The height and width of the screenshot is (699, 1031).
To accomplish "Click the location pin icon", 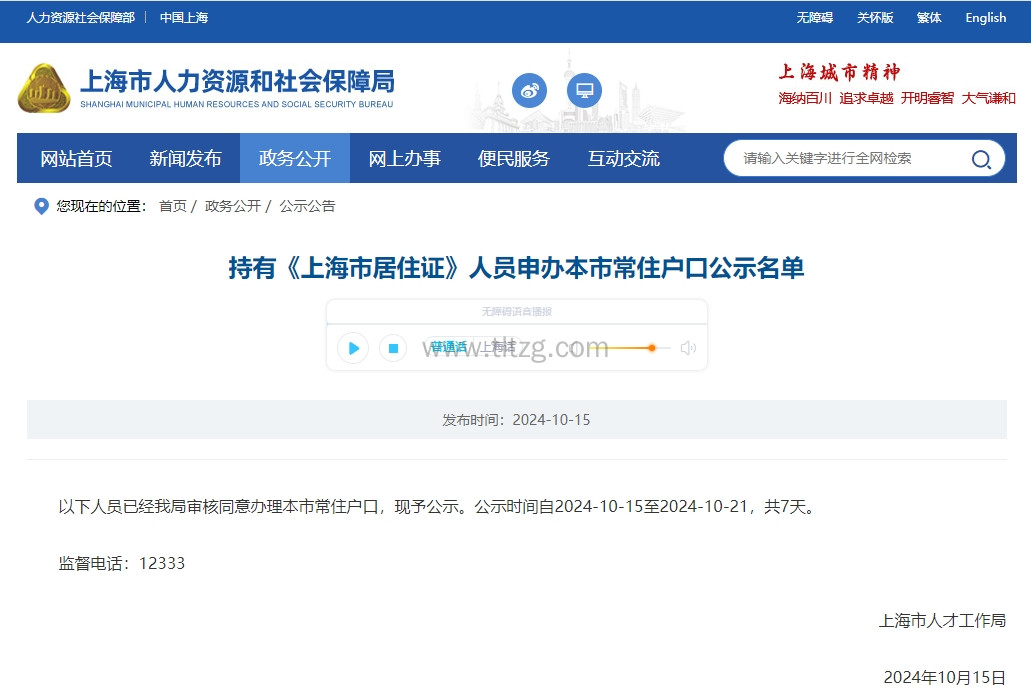I will pyautogui.click(x=41, y=206).
